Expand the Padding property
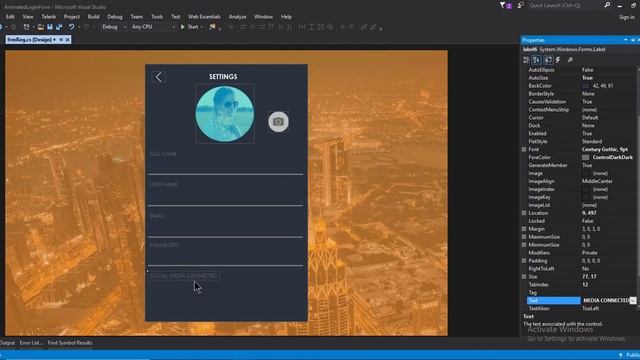 (524, 261)
